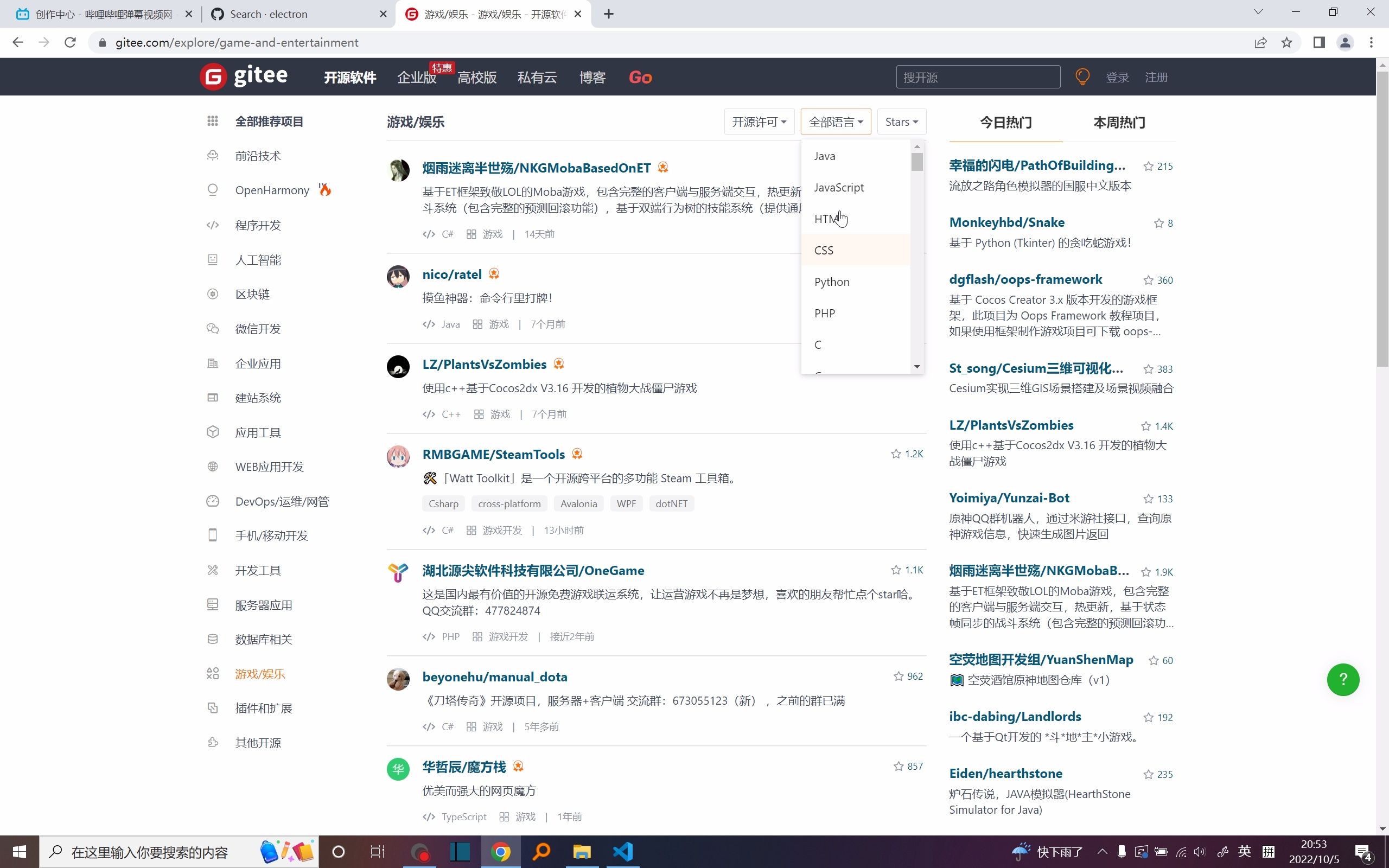Toggle 今日热门 tab on right panel

tap(1005, 122)
